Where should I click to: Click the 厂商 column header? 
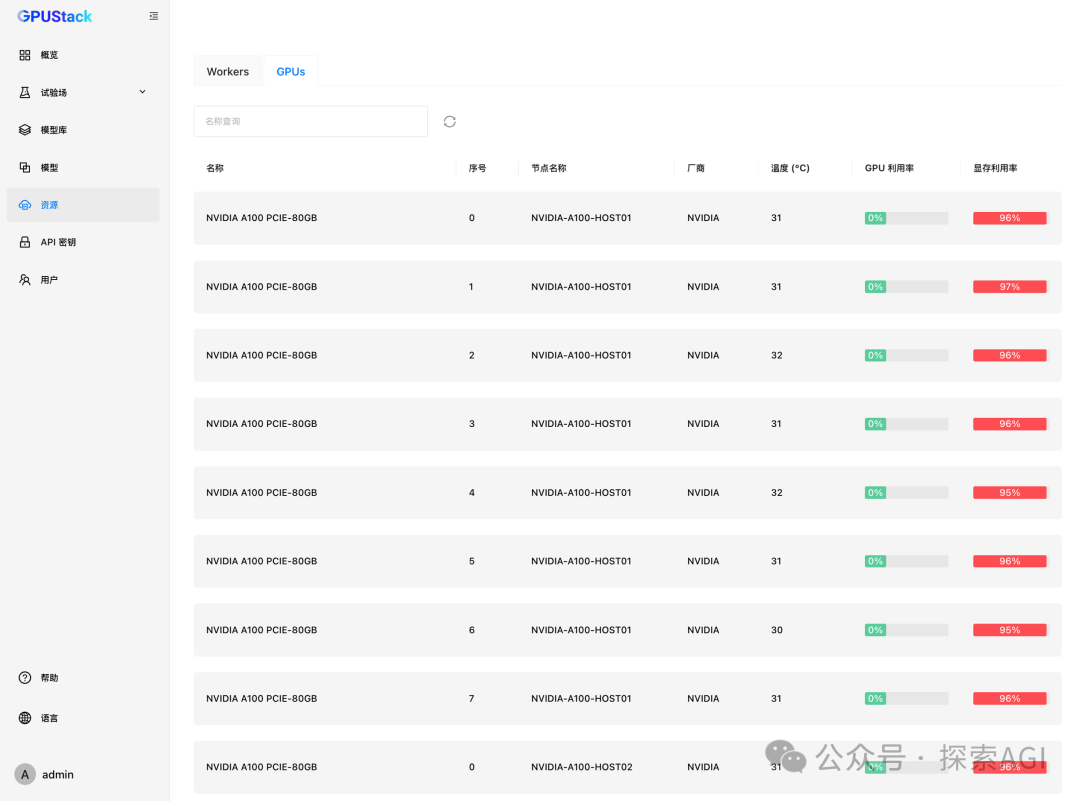tap(696, 168)
